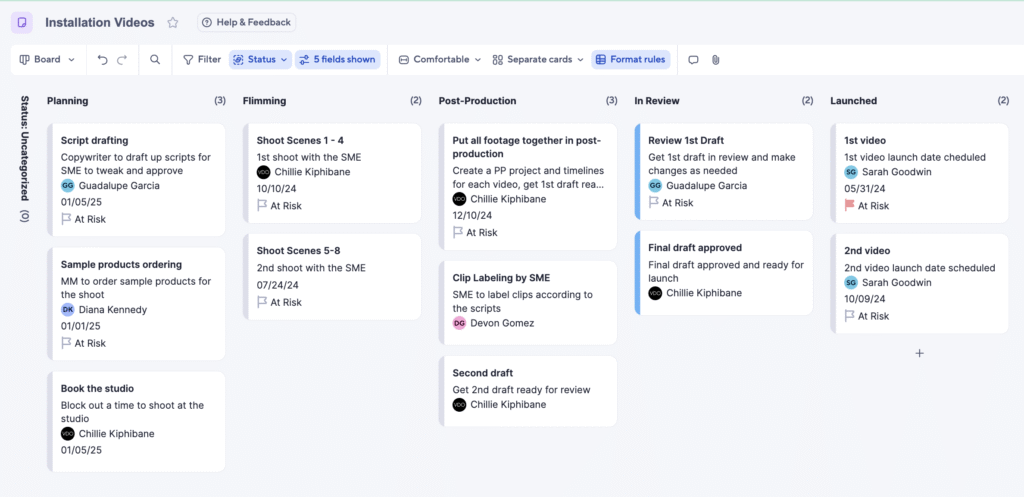Click the undo arrow icon
The height and width of the screenshot is (497, 1024).
pos(102,60)
